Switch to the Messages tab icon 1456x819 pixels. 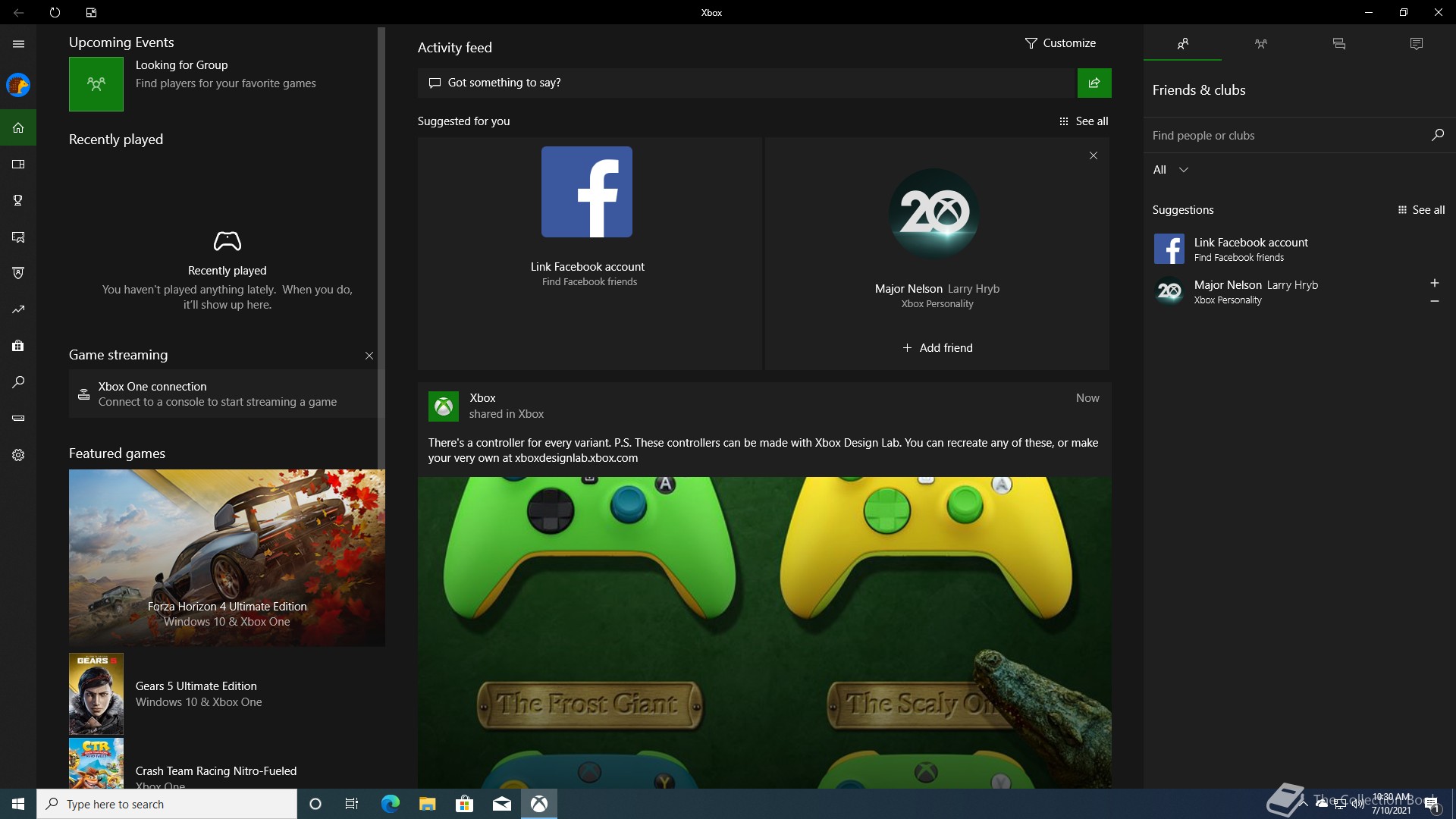[x=1338, y=44]
